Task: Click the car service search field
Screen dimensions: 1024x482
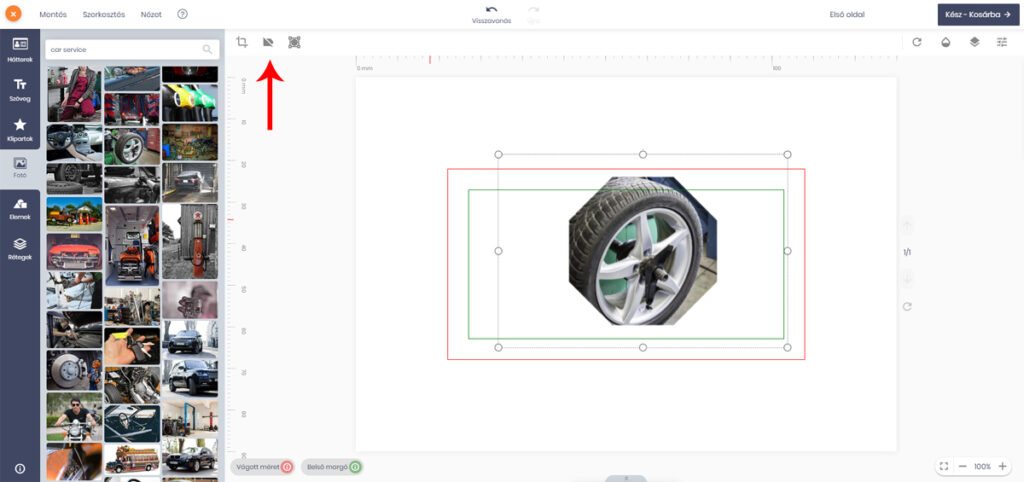Action: (x=125, y=49)
